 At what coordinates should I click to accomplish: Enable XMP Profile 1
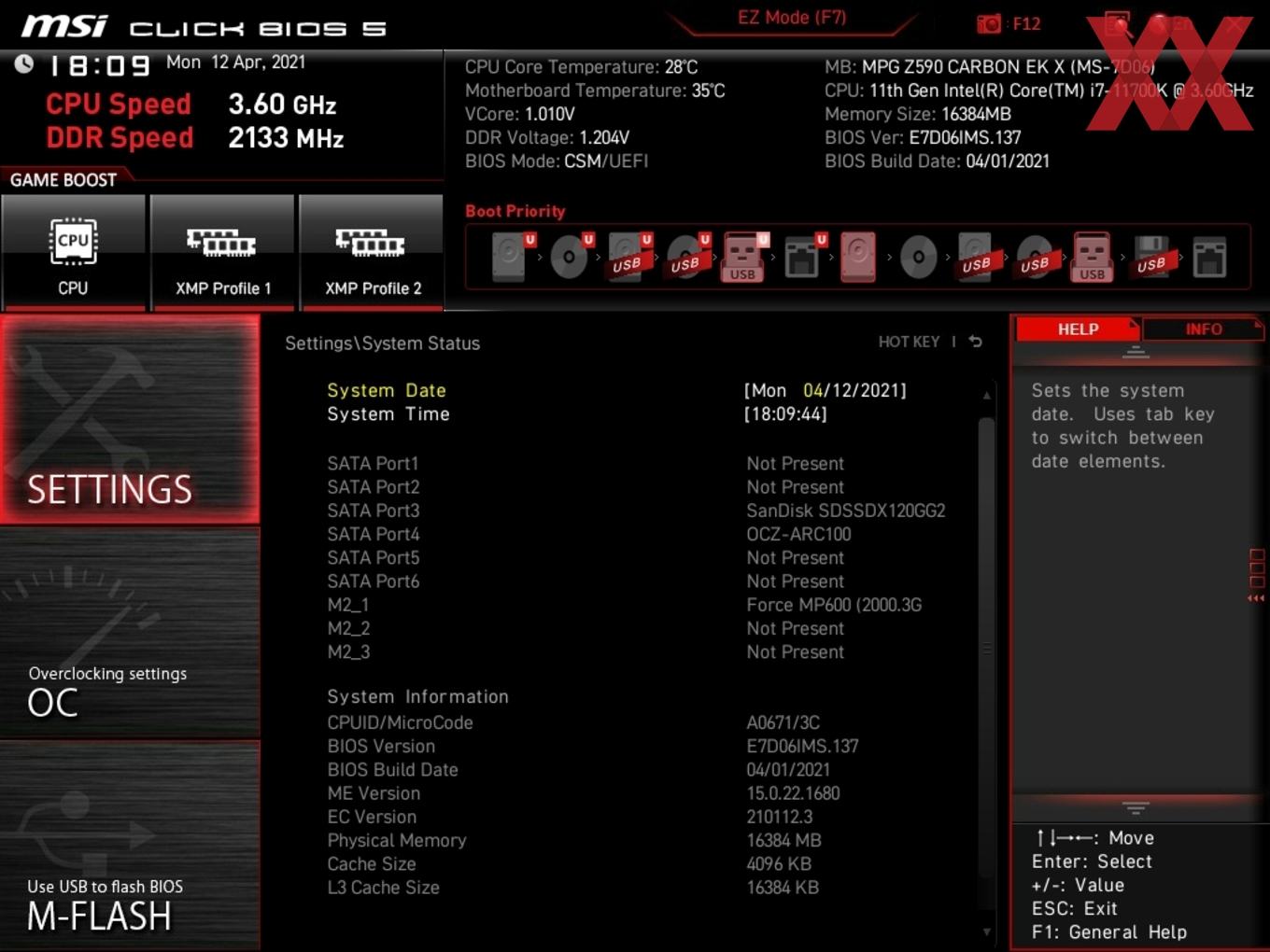point(222,252)
